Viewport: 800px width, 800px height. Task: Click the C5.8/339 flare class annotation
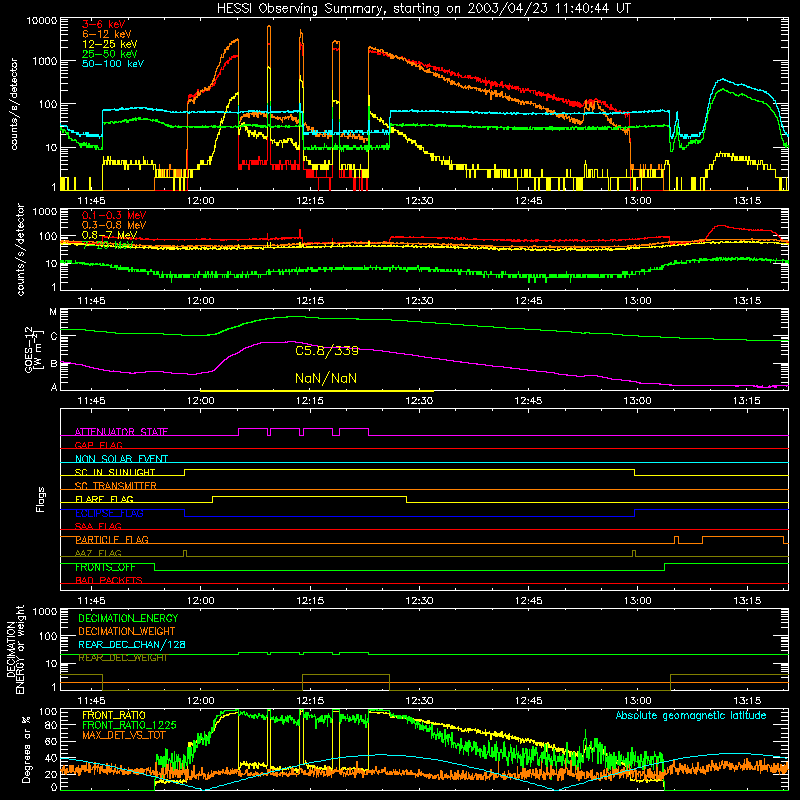point(327,351)
